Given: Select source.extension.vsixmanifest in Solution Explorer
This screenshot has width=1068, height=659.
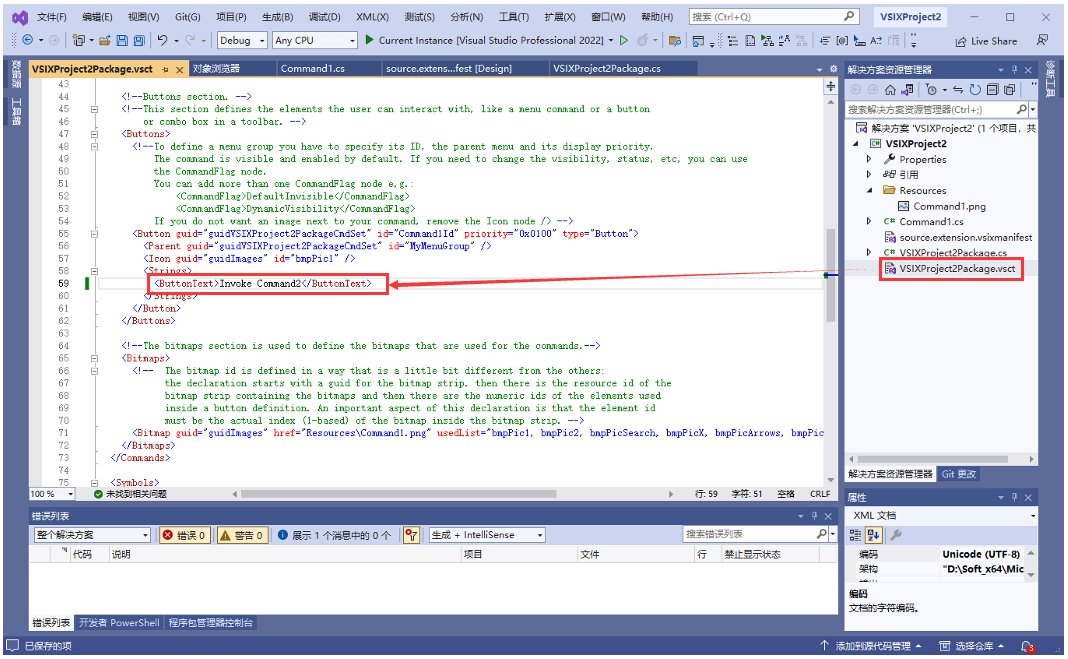Looking at the screenshot, I should (x=965, y=237).
